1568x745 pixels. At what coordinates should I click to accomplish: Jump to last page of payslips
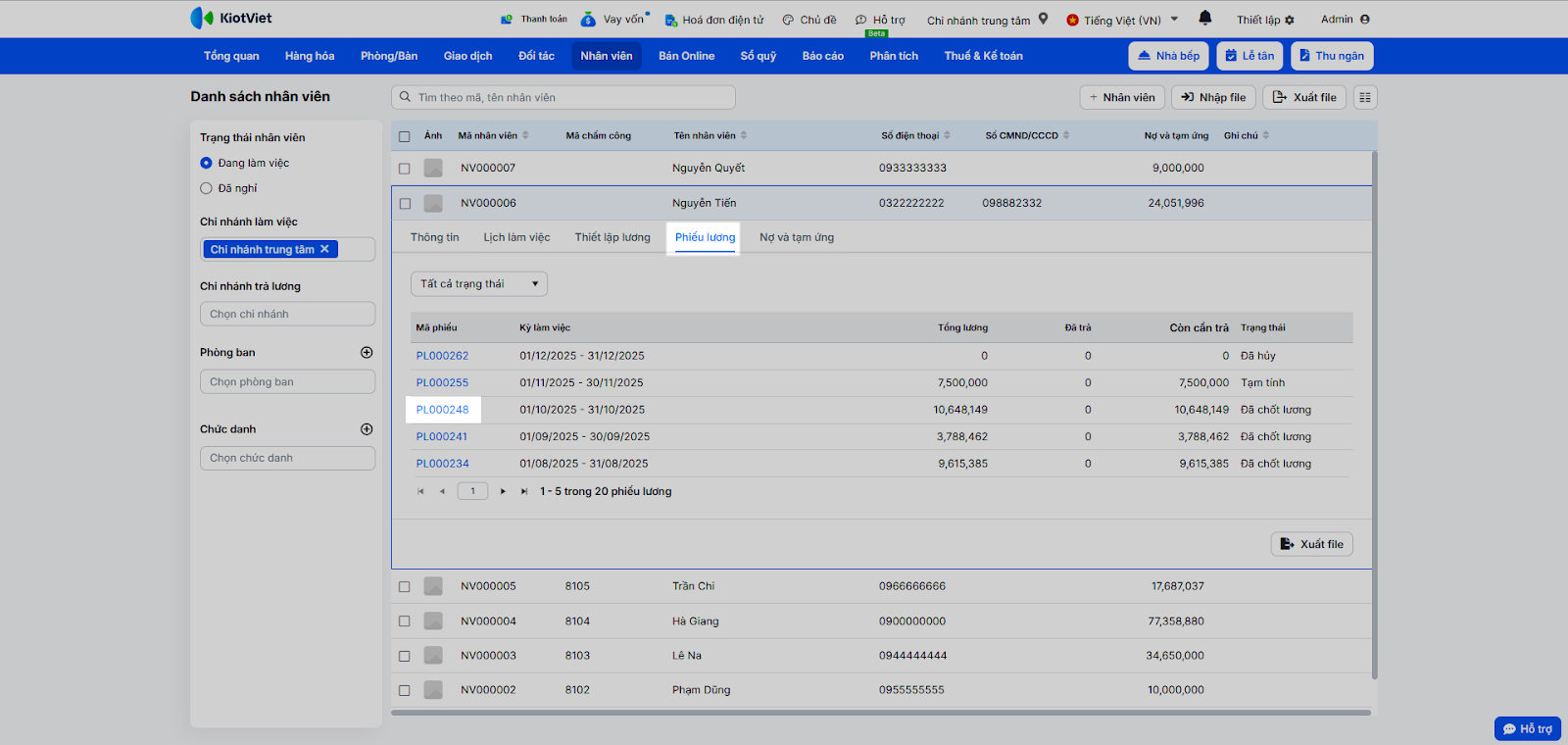tap(524, 491)
